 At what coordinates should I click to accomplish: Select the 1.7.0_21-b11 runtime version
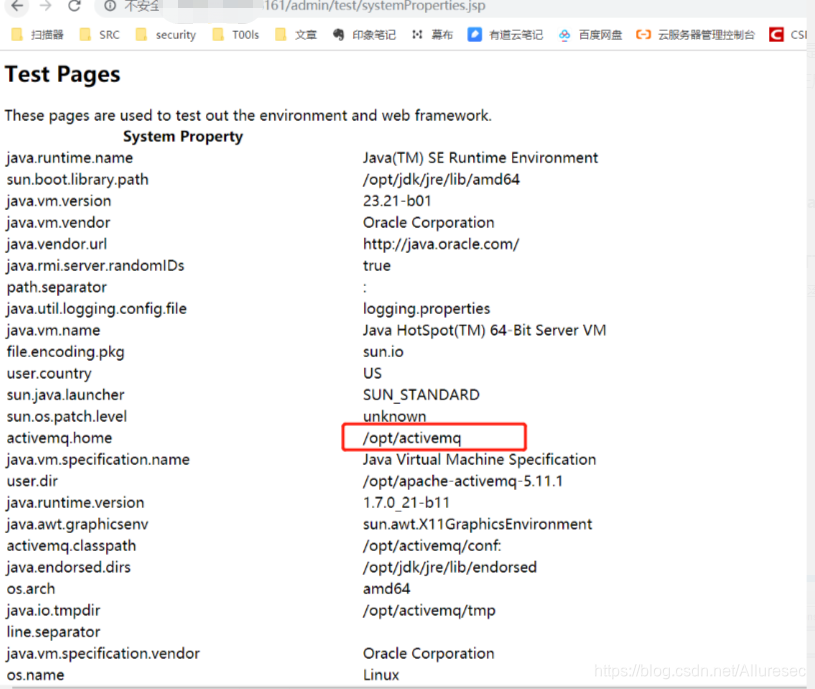click(x=406, y=503)
